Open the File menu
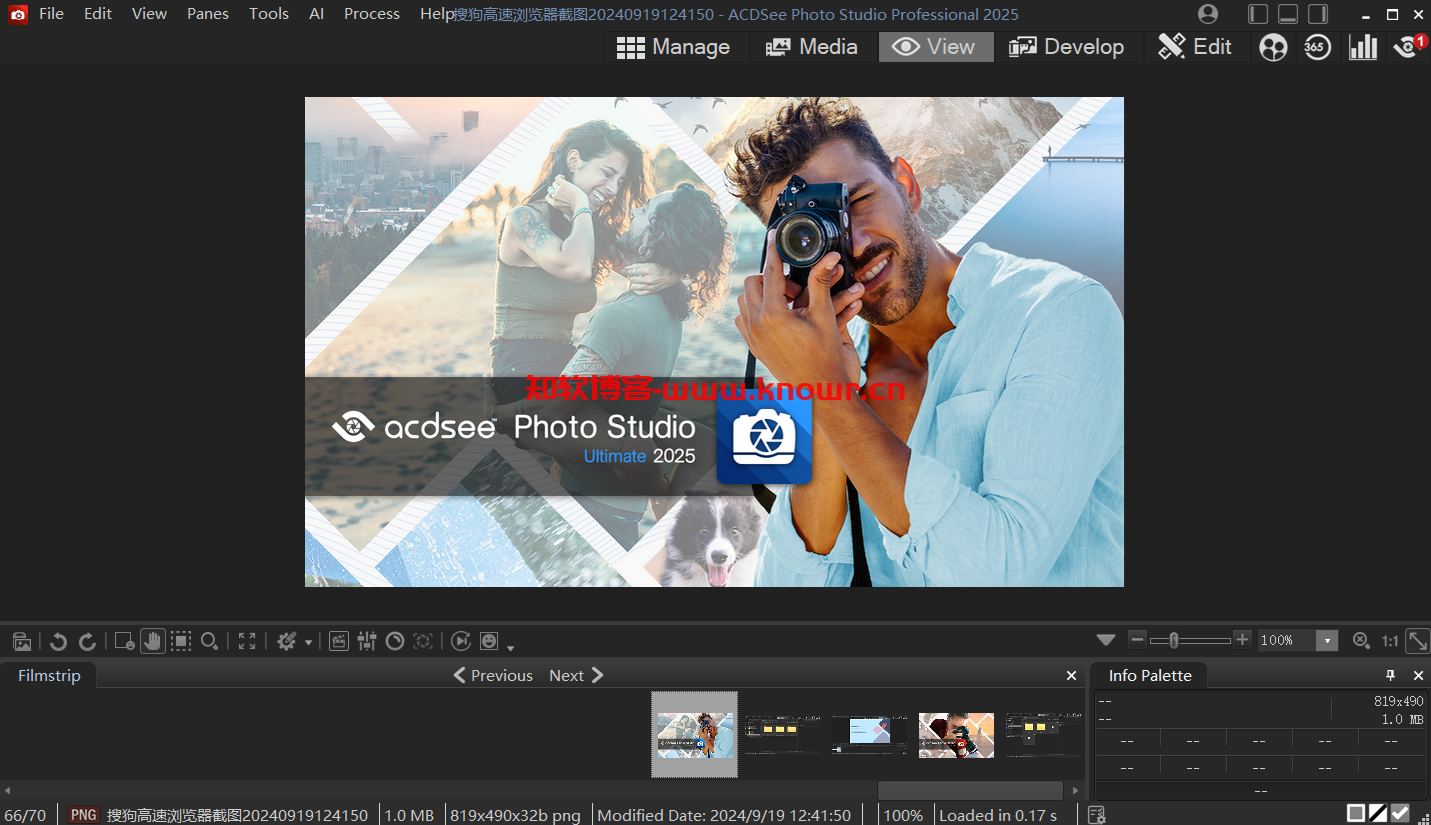Screen dimensions: 1431x825 tap(51, 14)
